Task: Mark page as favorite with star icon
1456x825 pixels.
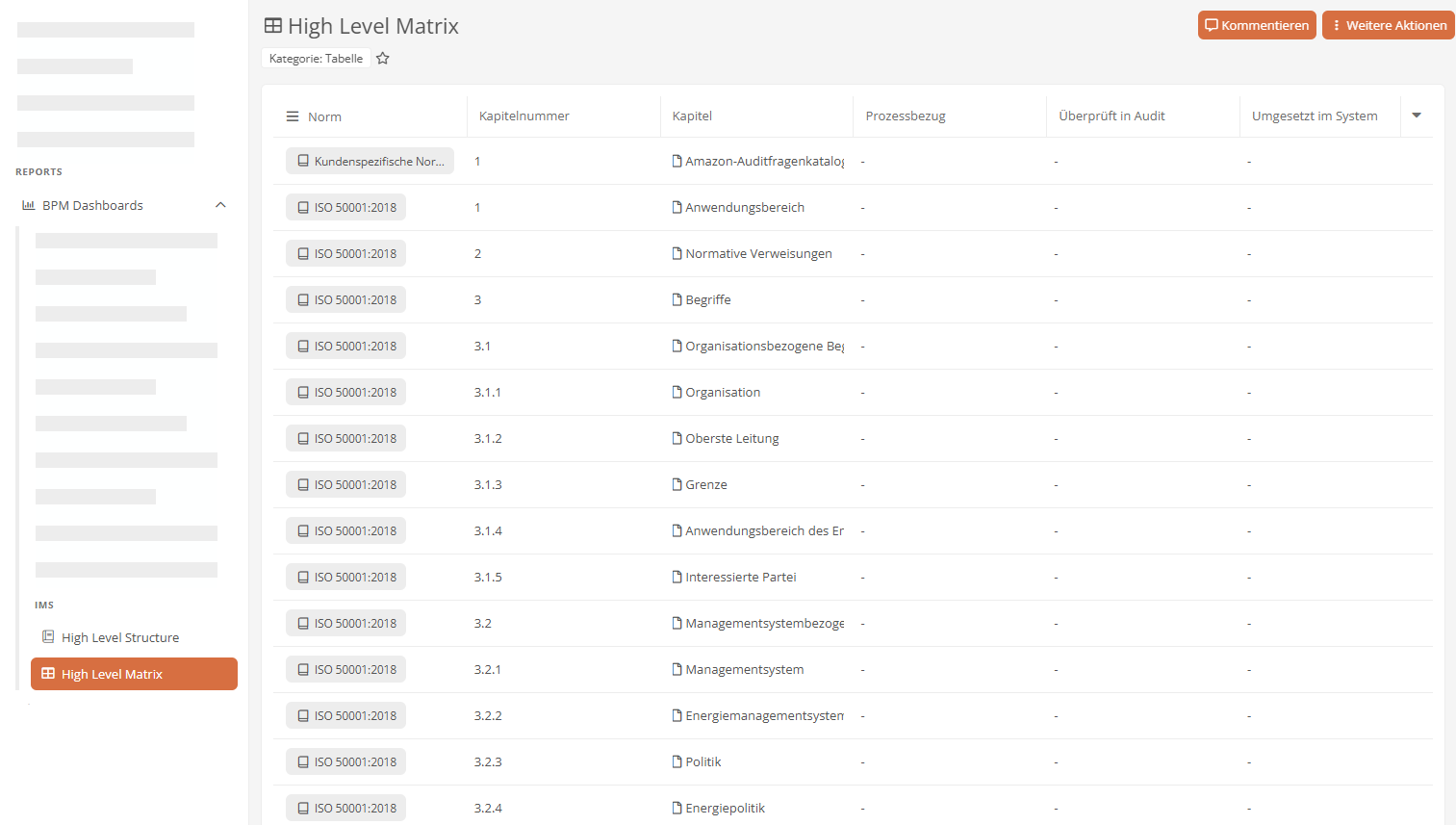Action: click(x=382, y=59)
